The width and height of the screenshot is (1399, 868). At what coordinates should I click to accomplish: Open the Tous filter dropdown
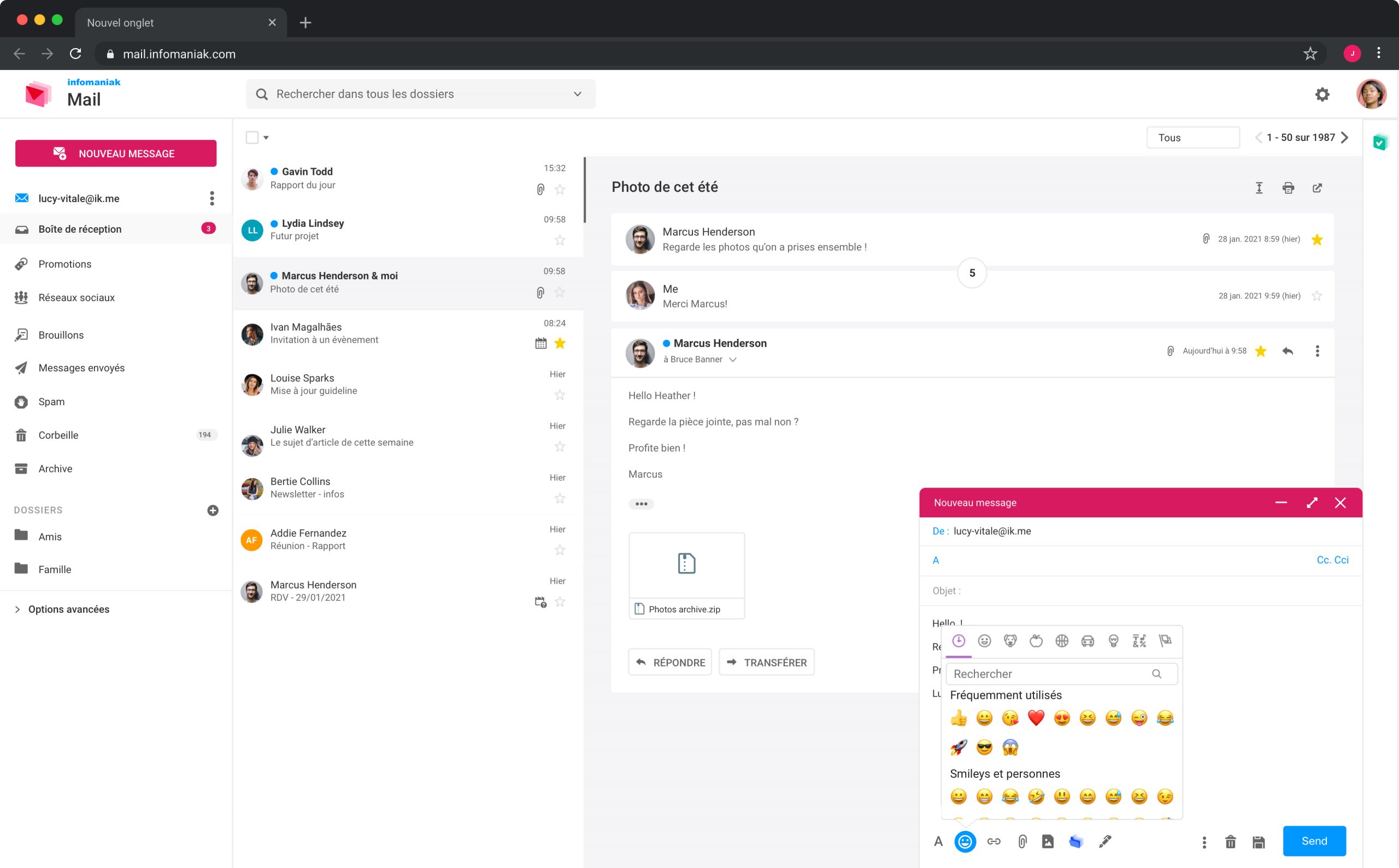[1193, 138]
